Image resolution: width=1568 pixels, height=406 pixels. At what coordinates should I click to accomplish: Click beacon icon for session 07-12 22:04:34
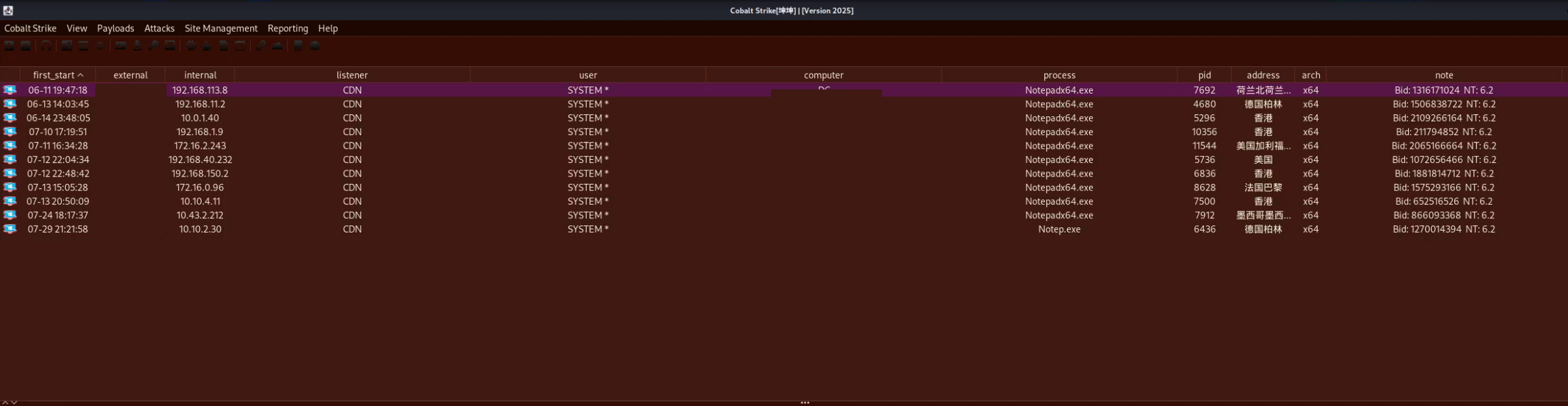click(x=10, y=159)
